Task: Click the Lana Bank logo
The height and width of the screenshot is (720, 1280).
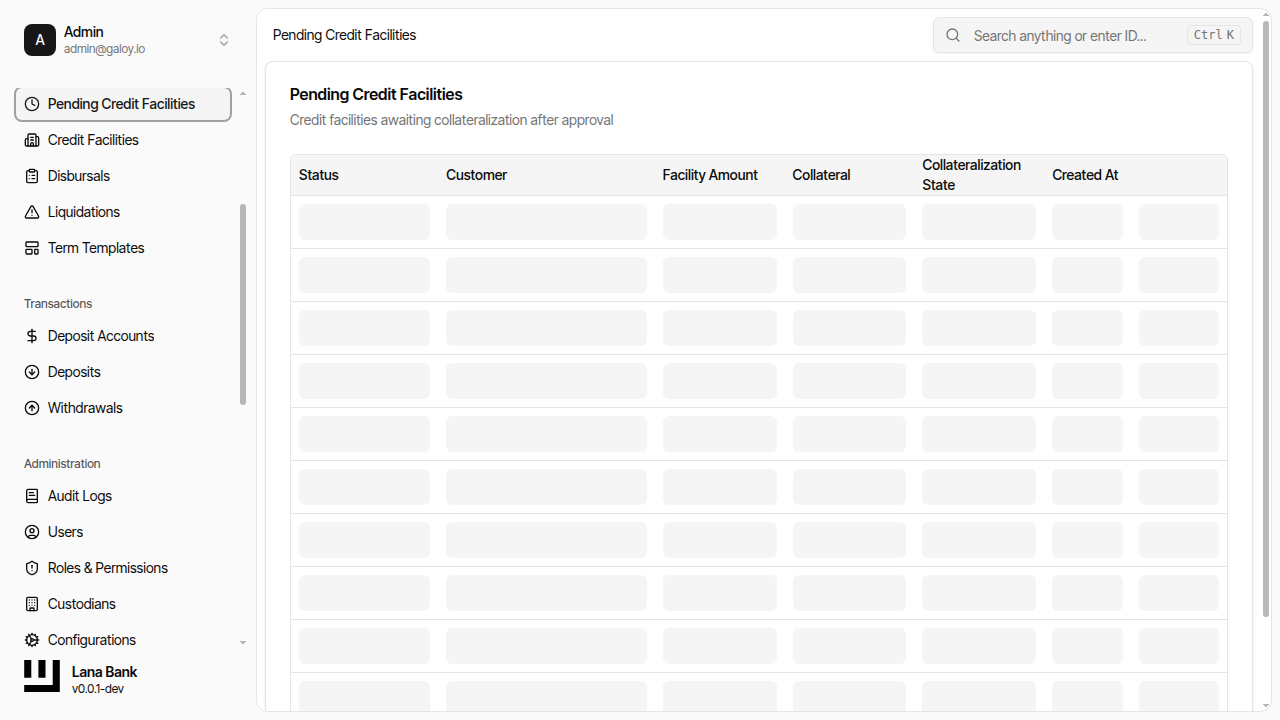Action: click(x=41, y=676)
